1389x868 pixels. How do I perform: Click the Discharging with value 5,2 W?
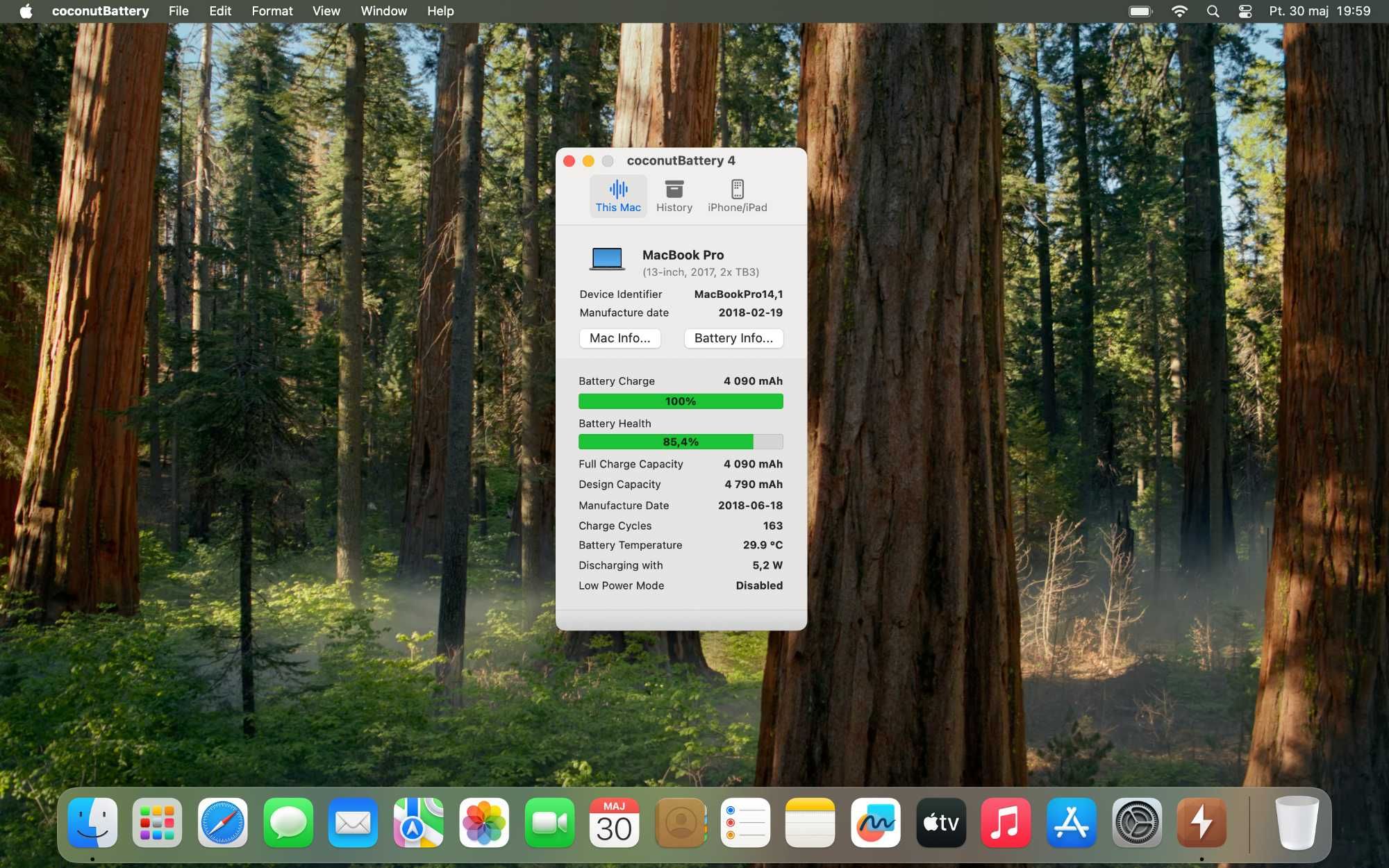click(767, 565)
